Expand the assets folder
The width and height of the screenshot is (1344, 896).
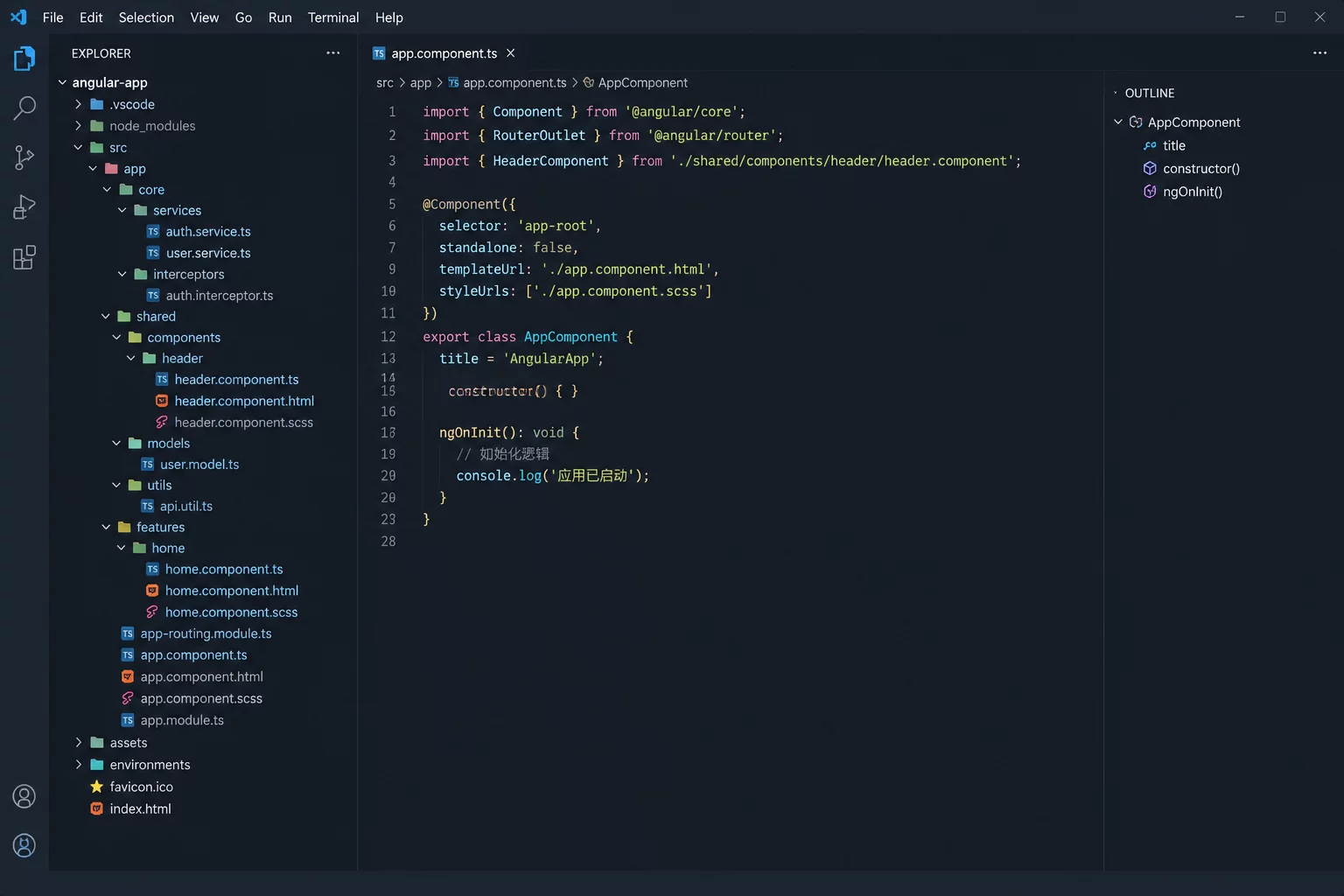point(79,743)
